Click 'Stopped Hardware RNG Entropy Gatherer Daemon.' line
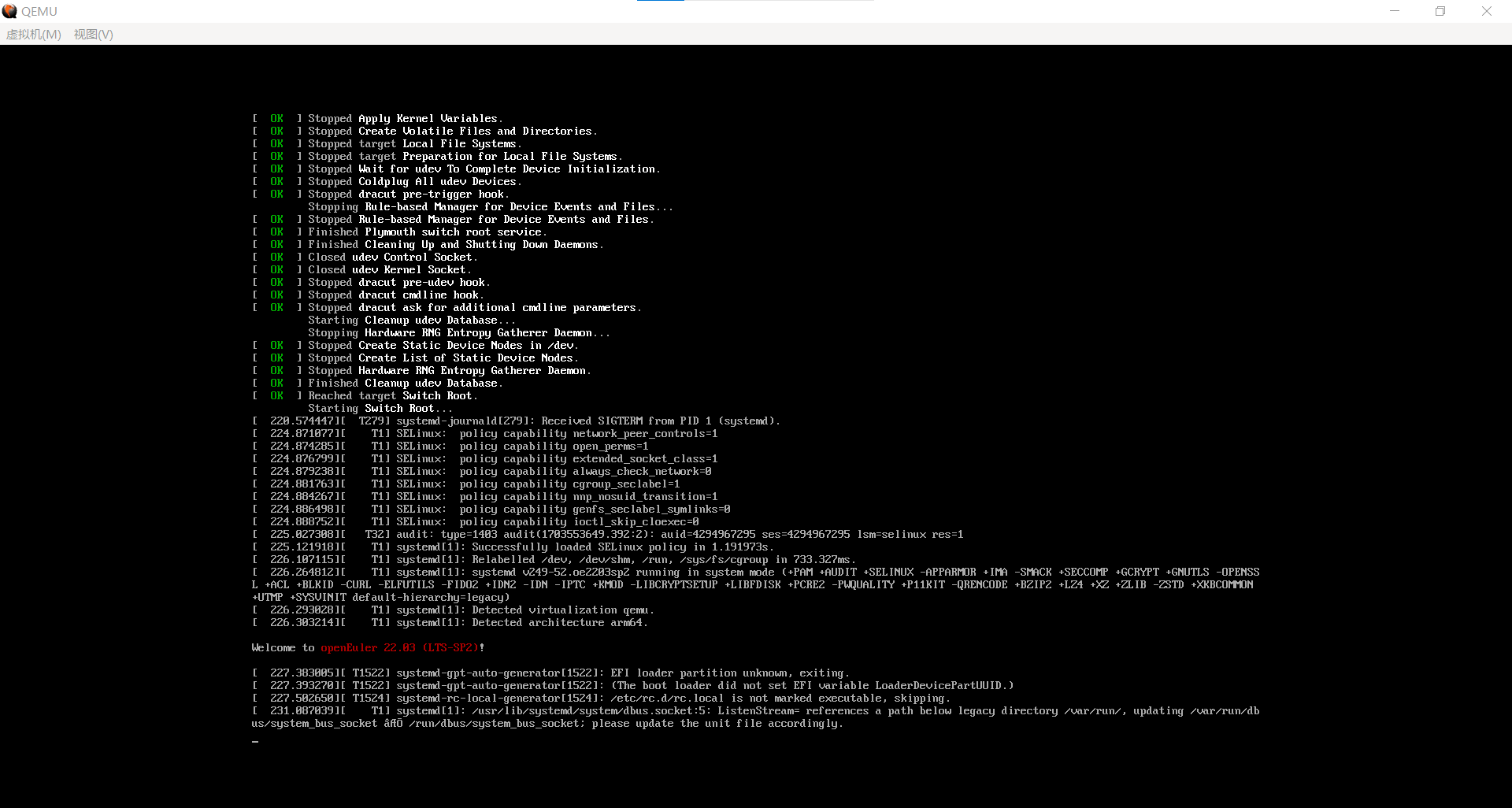Viewport: 1512px width, 808px height. (x=421, y=371)
